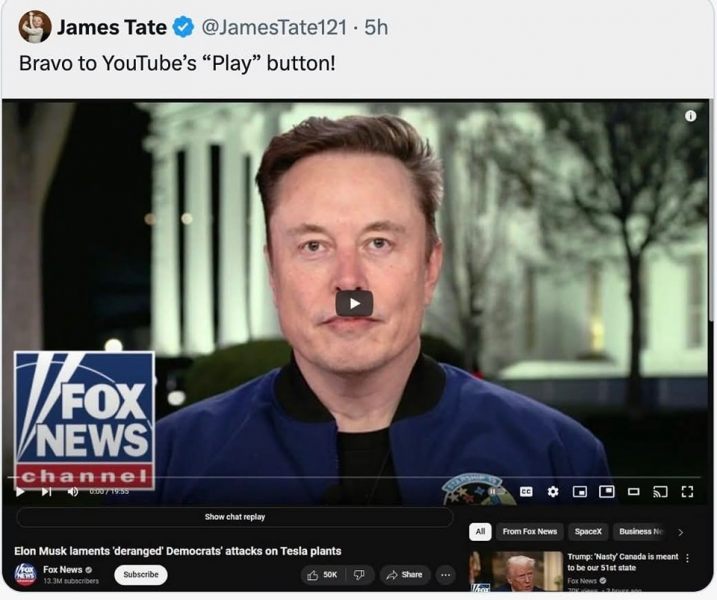Image resolution: width=717 pixels, height=600 pixels.
Task: Toggle autoplay switch in player bar
Action: (494, 492)
